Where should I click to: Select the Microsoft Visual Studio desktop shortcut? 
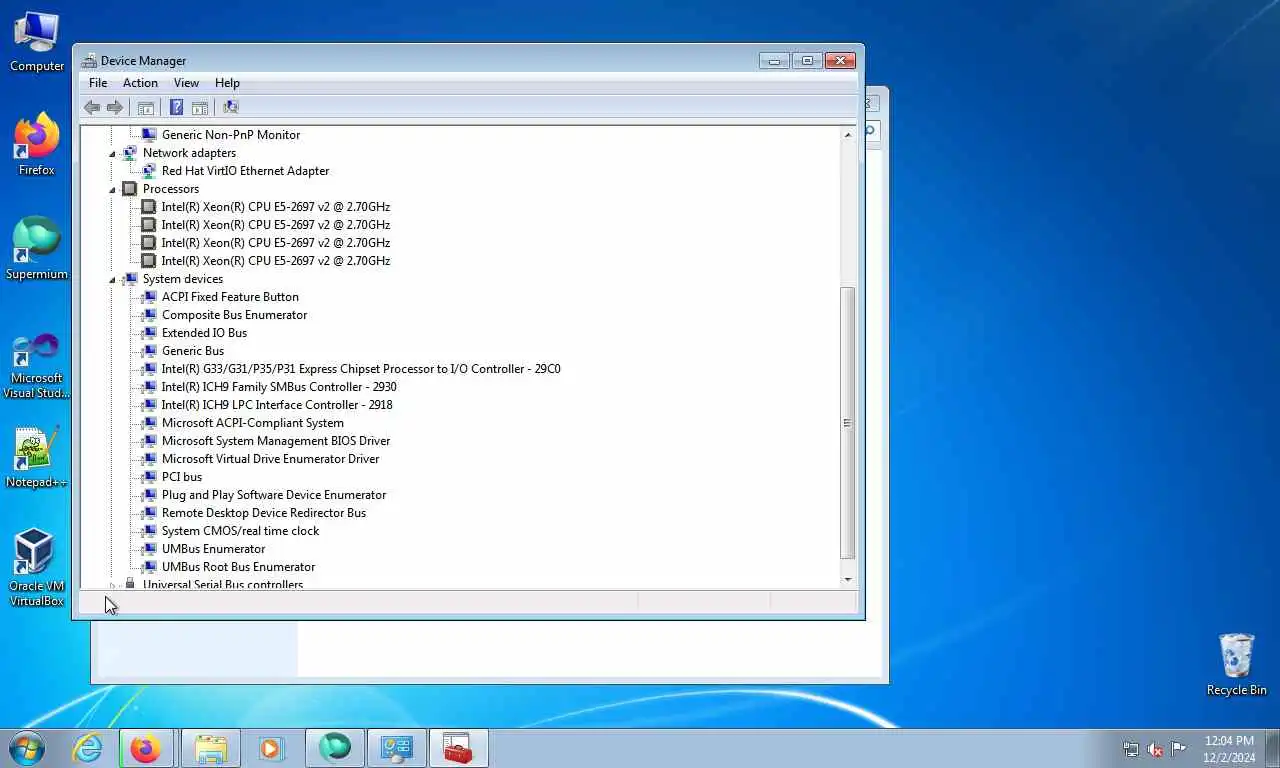(x=37, y=363)
